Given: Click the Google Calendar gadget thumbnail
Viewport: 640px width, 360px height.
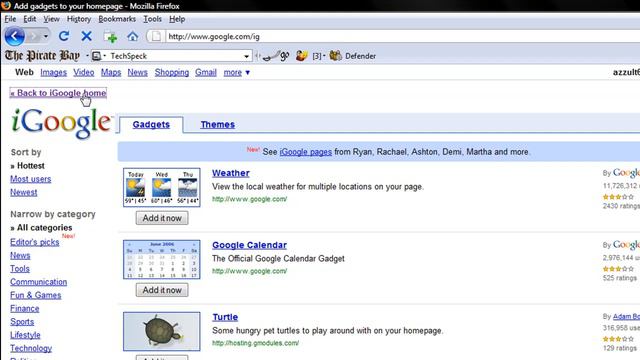Looking at the screenshot, I should coord(162,260).
